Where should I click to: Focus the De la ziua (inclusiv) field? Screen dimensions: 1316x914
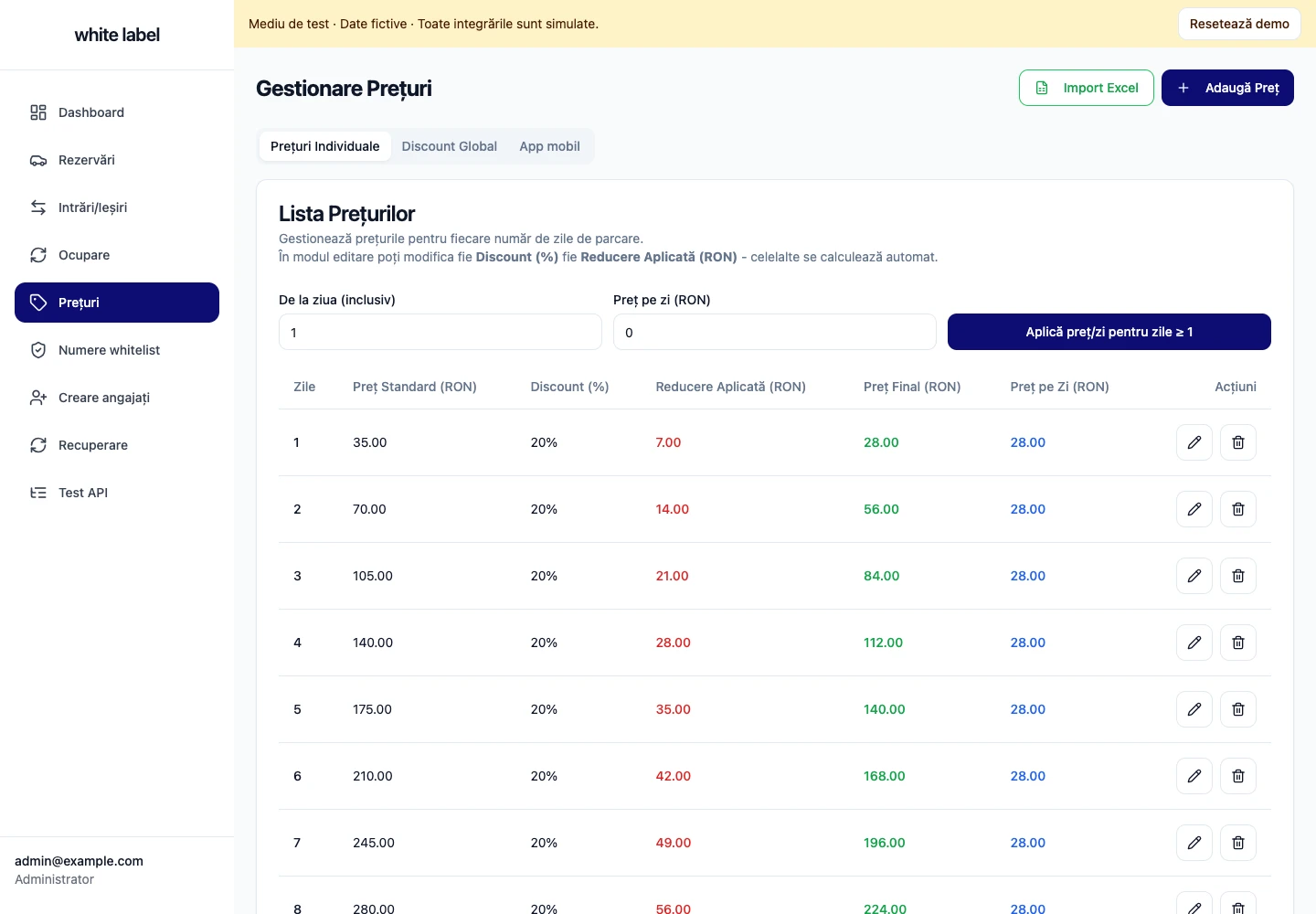(x=440, y=332)
